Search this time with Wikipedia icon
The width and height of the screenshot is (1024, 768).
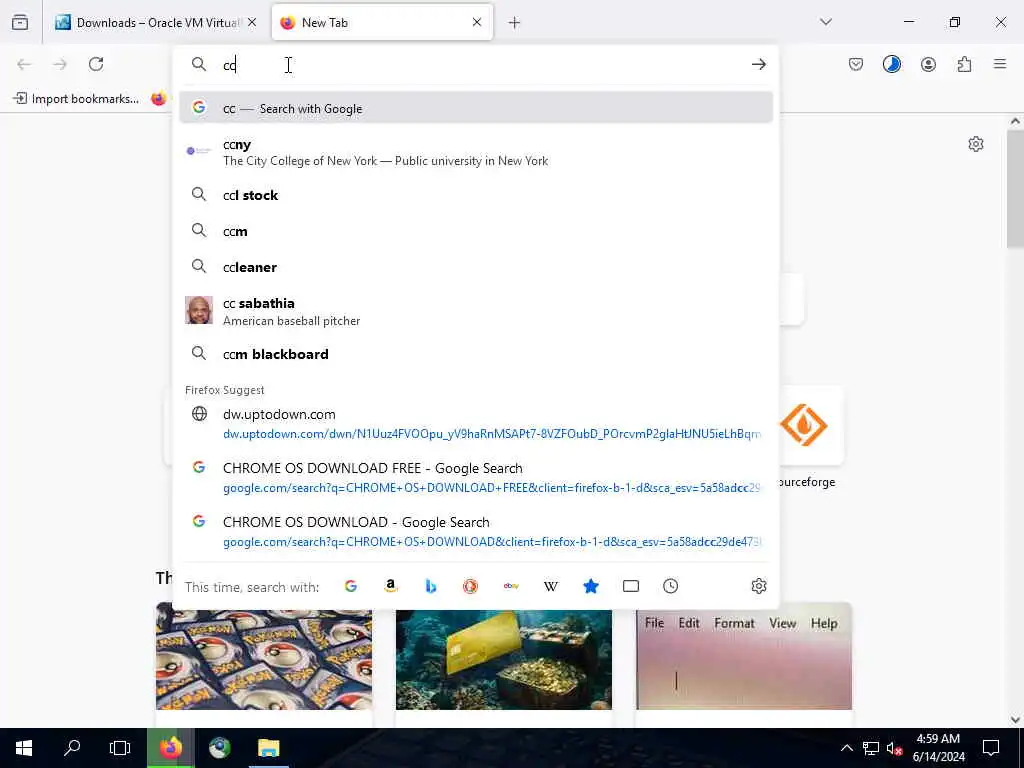tap(551, 586)
